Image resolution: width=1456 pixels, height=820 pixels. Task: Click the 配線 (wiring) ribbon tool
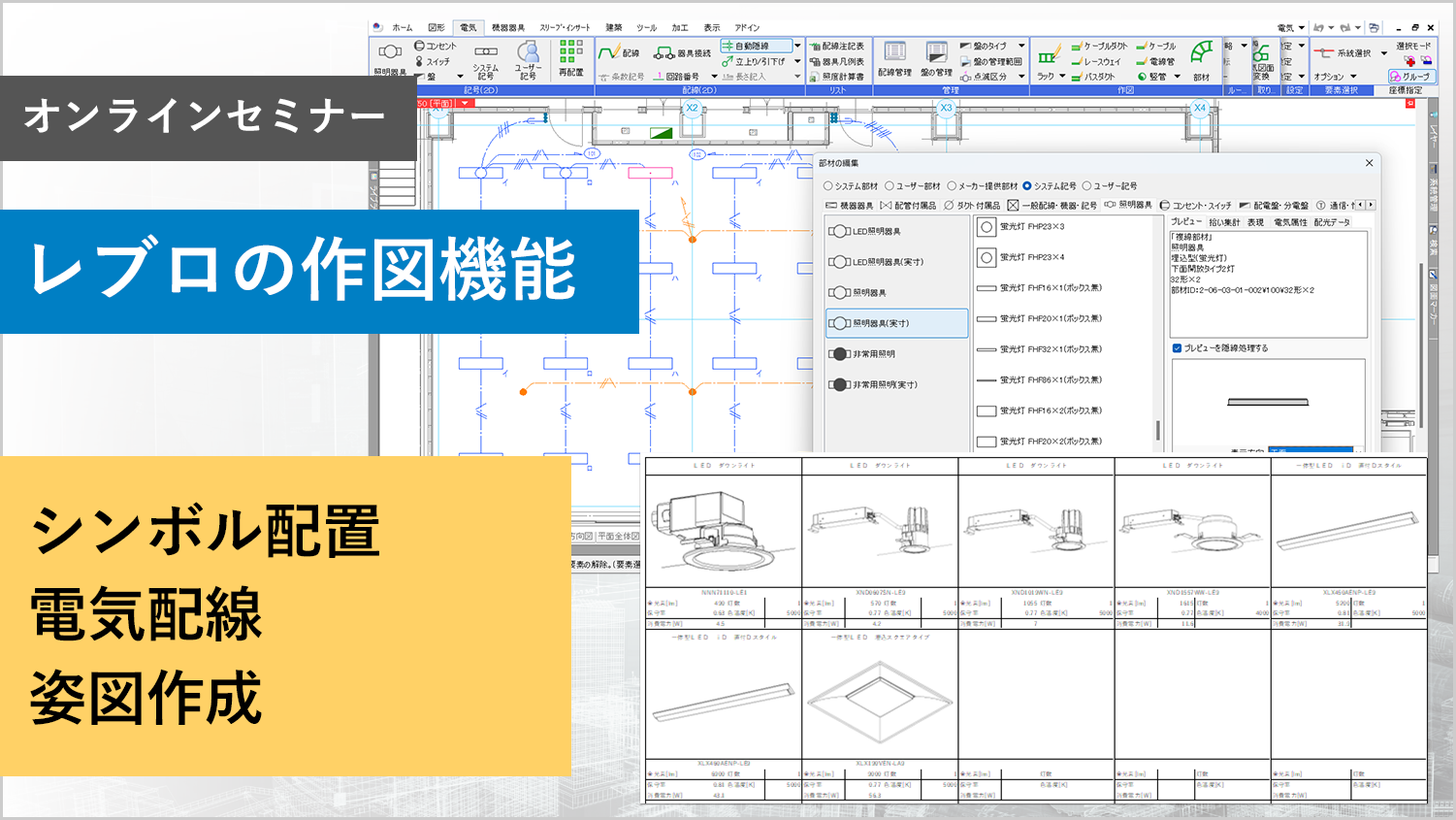pyautogui.click(x=618, y=52)
